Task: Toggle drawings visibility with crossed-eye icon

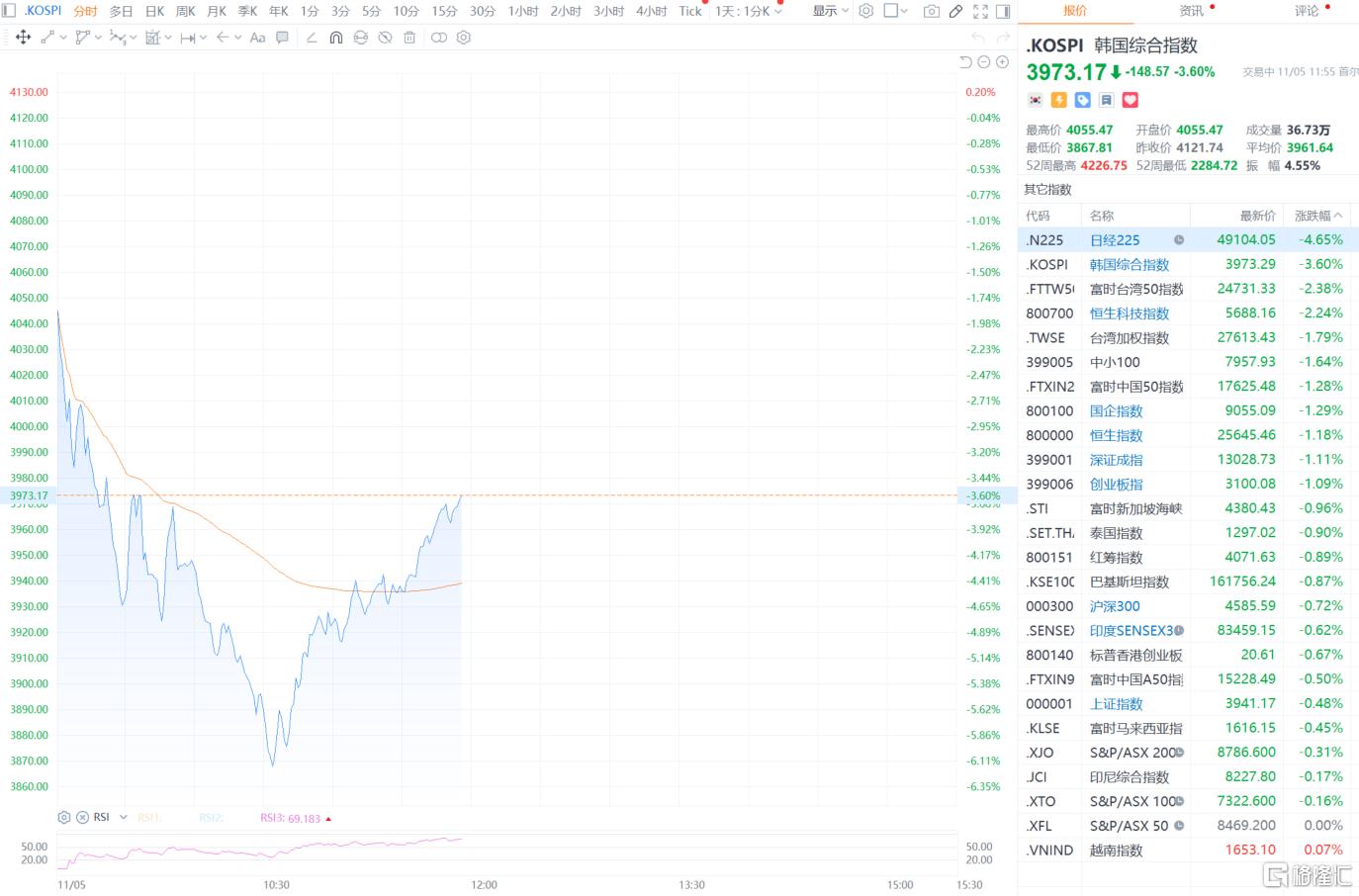Action: [x=385, y=38]
